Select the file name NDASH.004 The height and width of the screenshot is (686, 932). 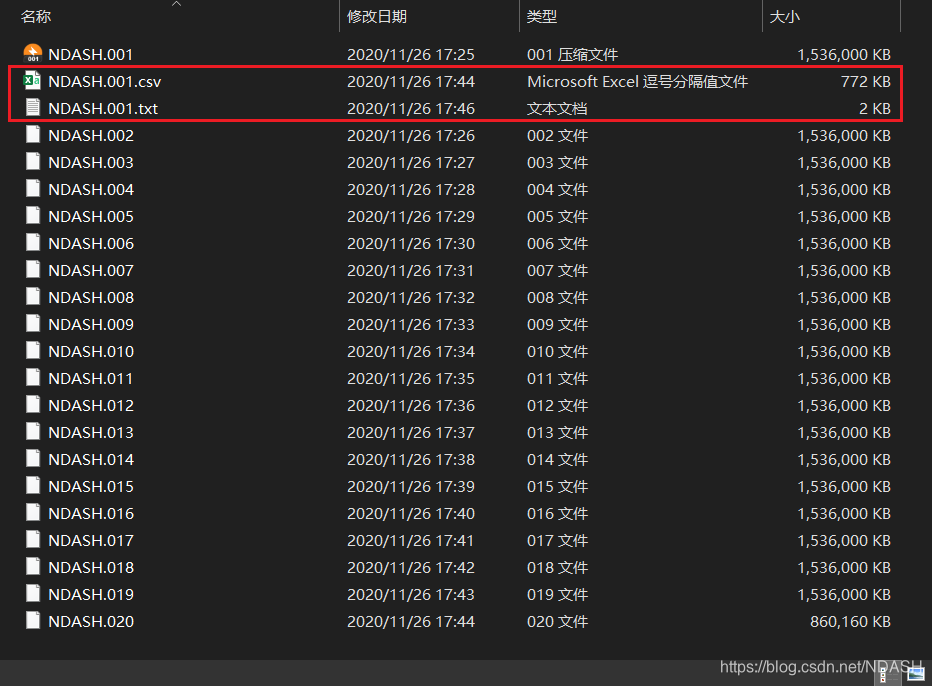pos(91,190)
